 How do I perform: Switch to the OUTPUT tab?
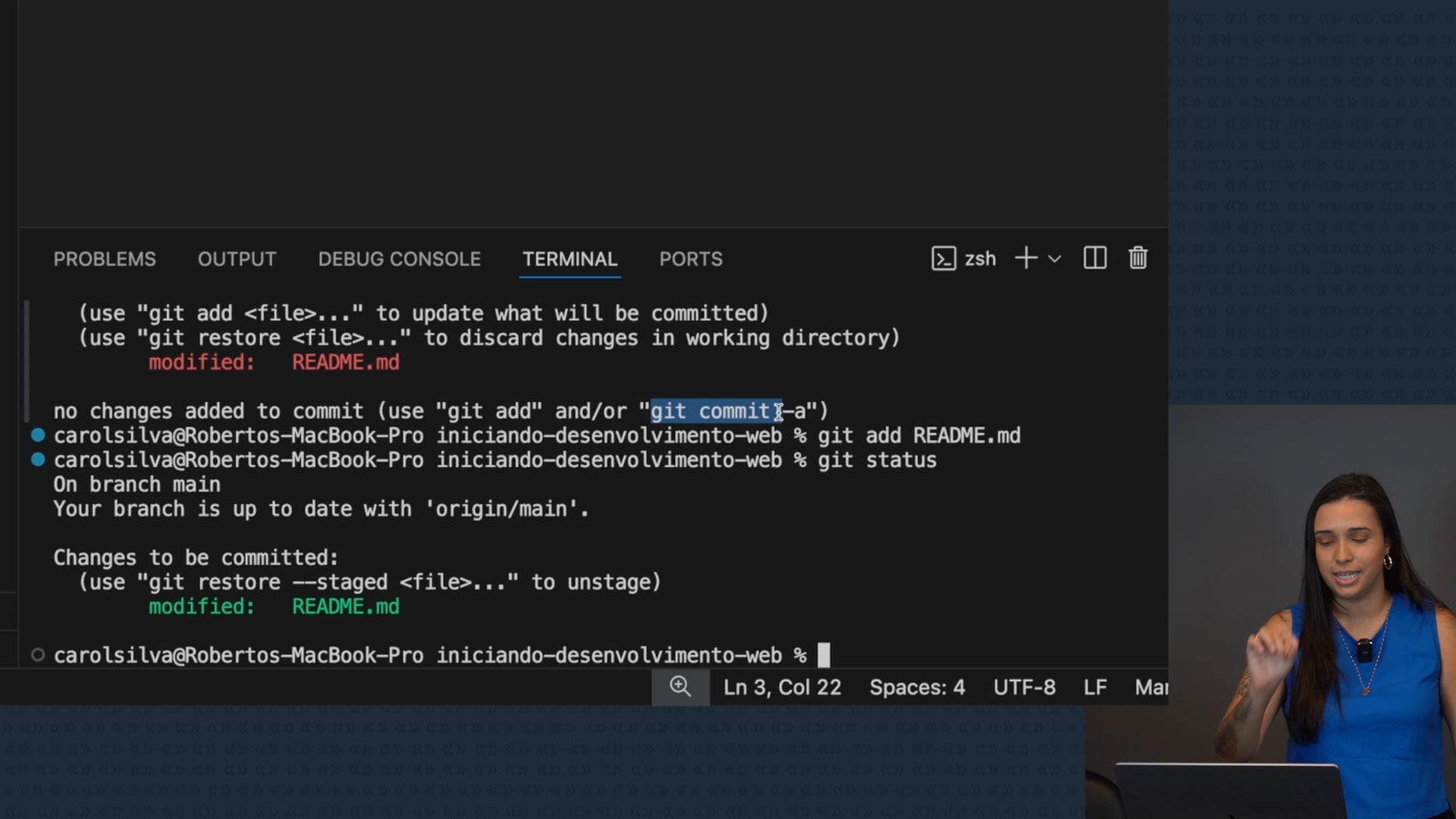click(237, 259)
